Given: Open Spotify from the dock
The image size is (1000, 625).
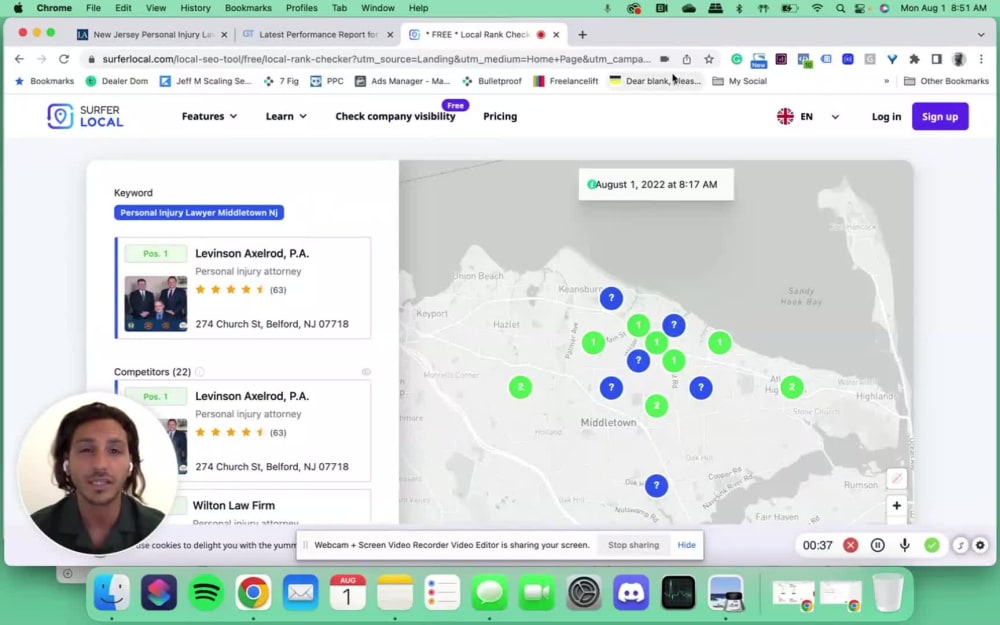Looking at the screenshot, I should (206, 592).
